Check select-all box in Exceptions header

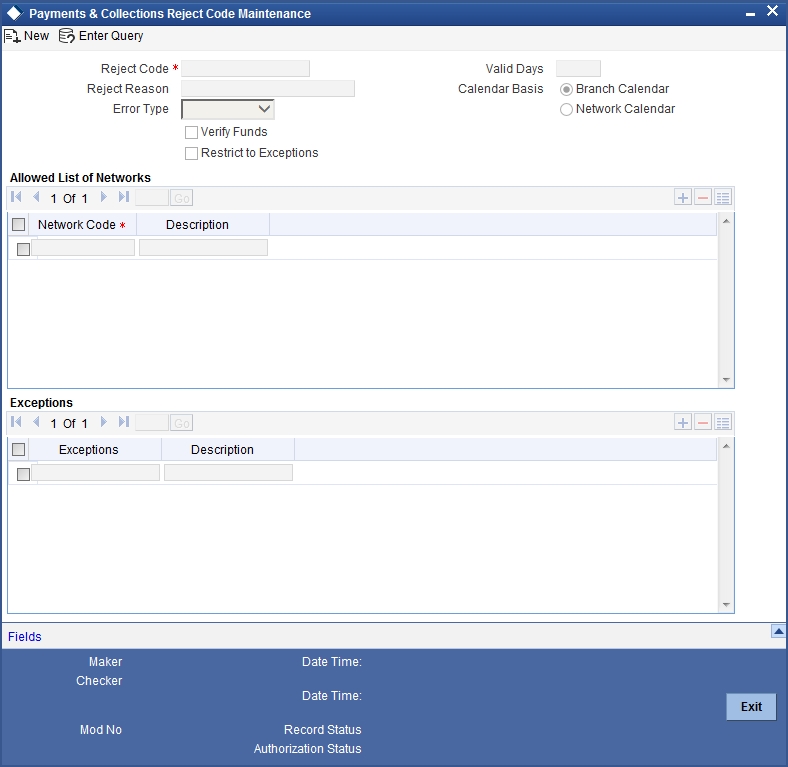(x=19, y=449)
